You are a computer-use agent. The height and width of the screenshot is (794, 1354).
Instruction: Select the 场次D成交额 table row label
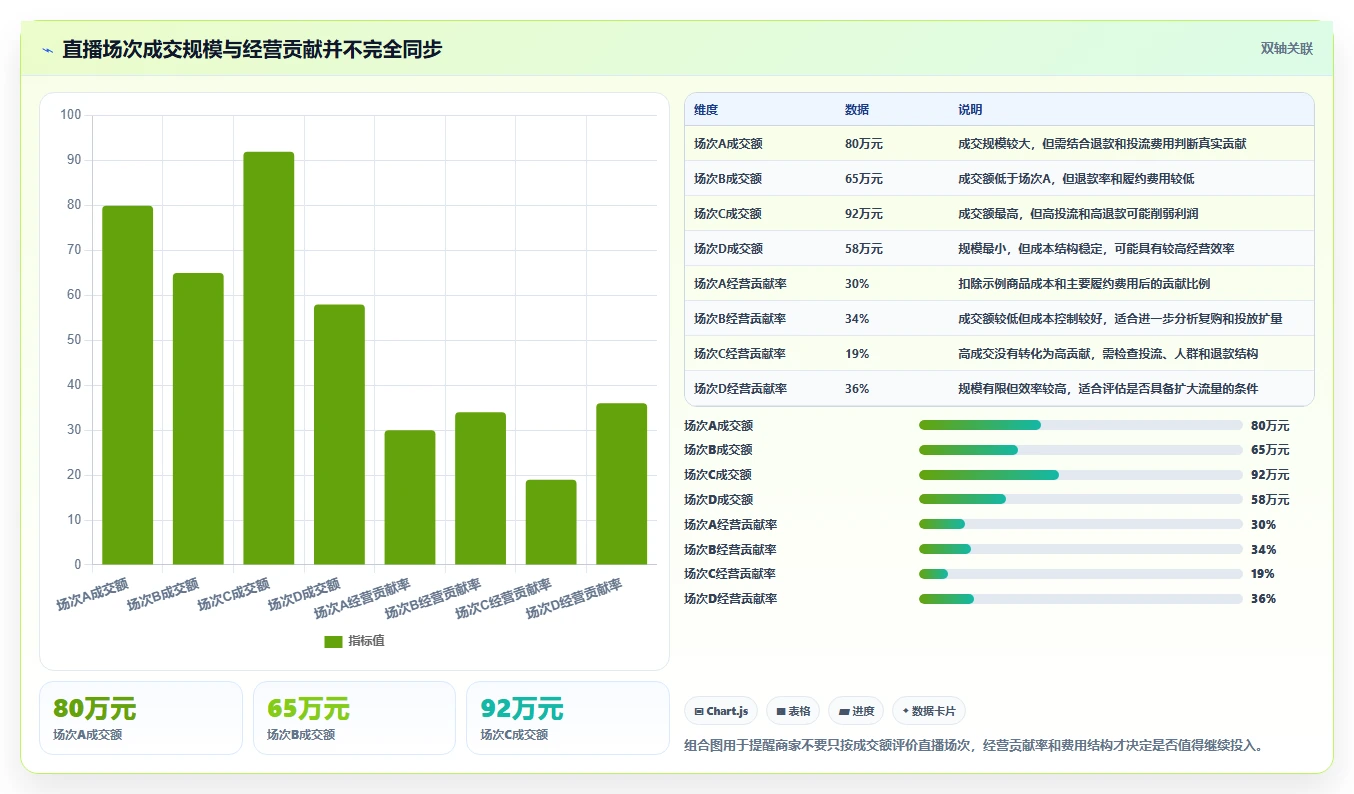pyautogui.click(x=728, y=249)
